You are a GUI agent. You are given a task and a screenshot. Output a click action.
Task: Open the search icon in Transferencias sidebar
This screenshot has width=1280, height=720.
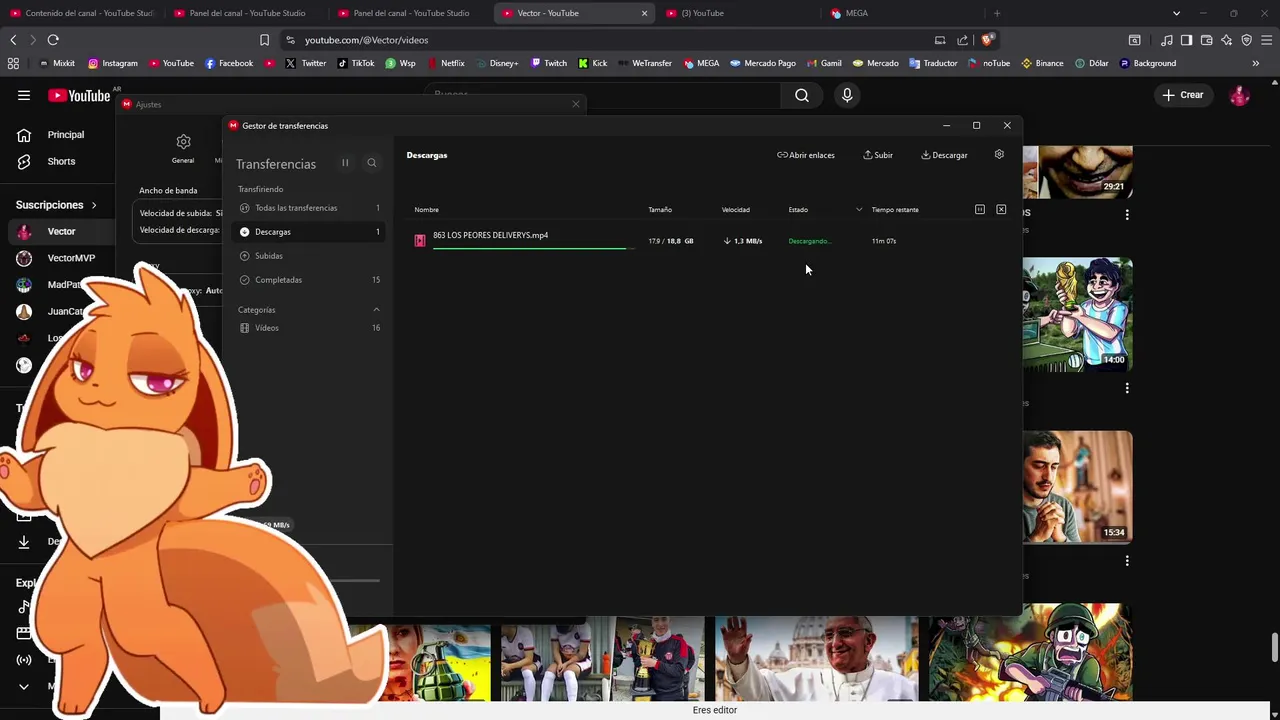[371, 163]
